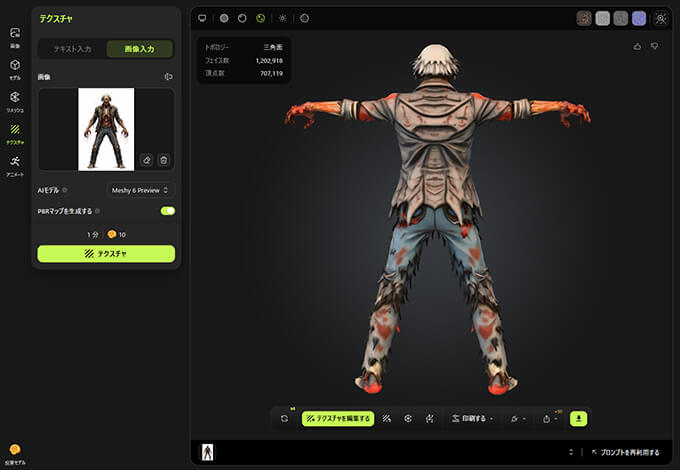This screenshot has height=470, width=680.
Task: Switch to the 画像入力 tab
Action: 140,49
